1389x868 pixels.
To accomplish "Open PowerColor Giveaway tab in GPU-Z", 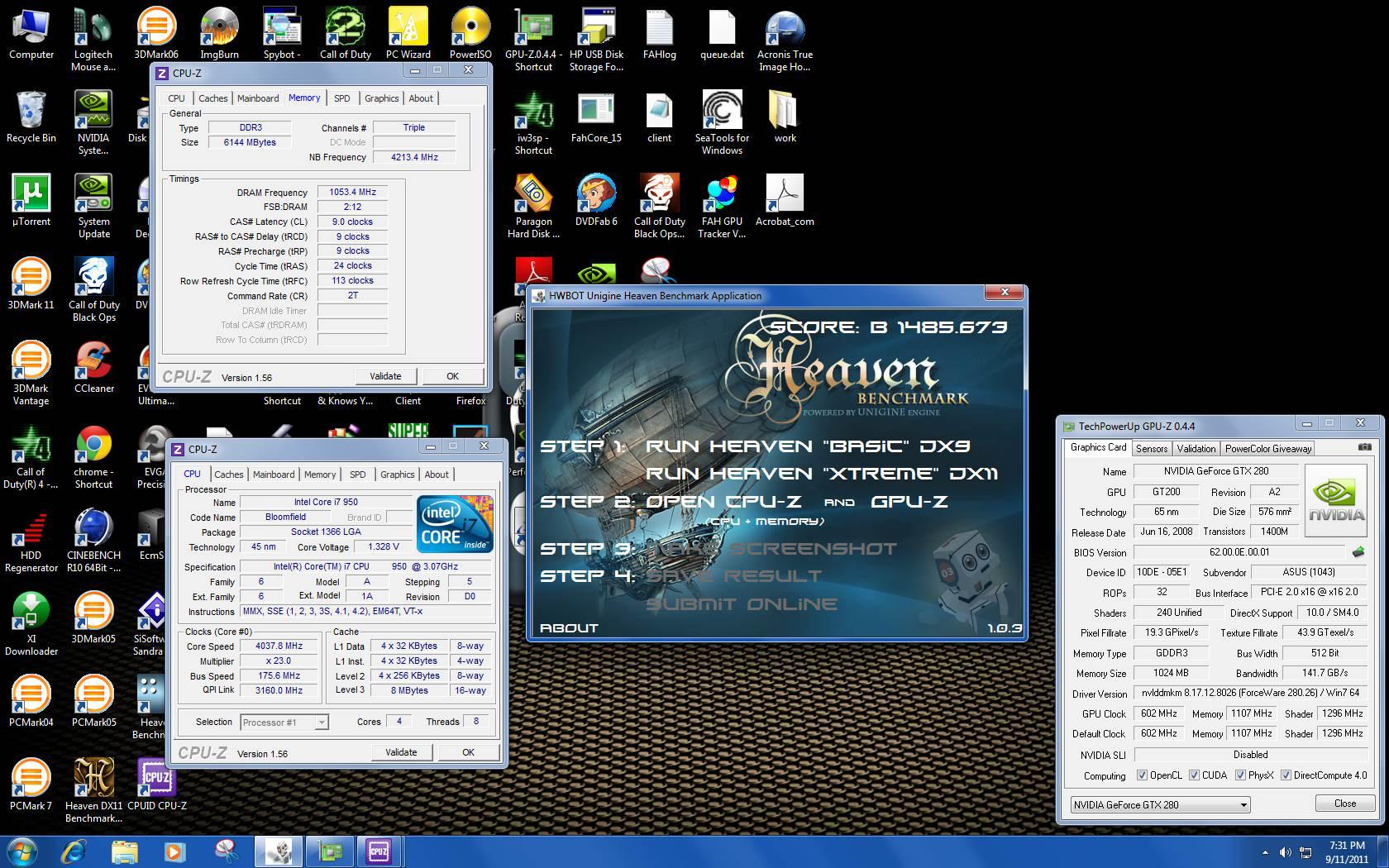I will tap(1268, 449).
